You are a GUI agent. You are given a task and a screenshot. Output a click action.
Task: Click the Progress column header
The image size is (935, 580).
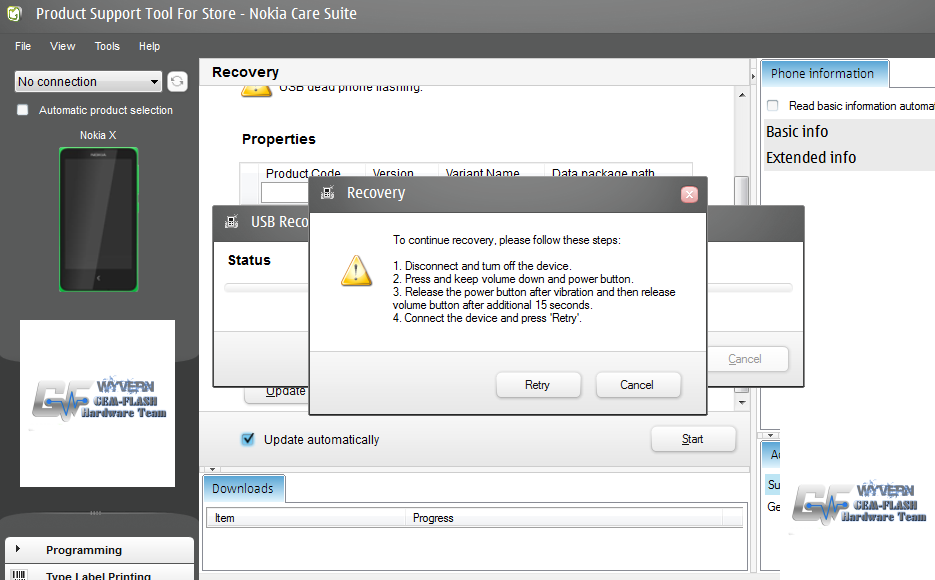pos(564,518)
